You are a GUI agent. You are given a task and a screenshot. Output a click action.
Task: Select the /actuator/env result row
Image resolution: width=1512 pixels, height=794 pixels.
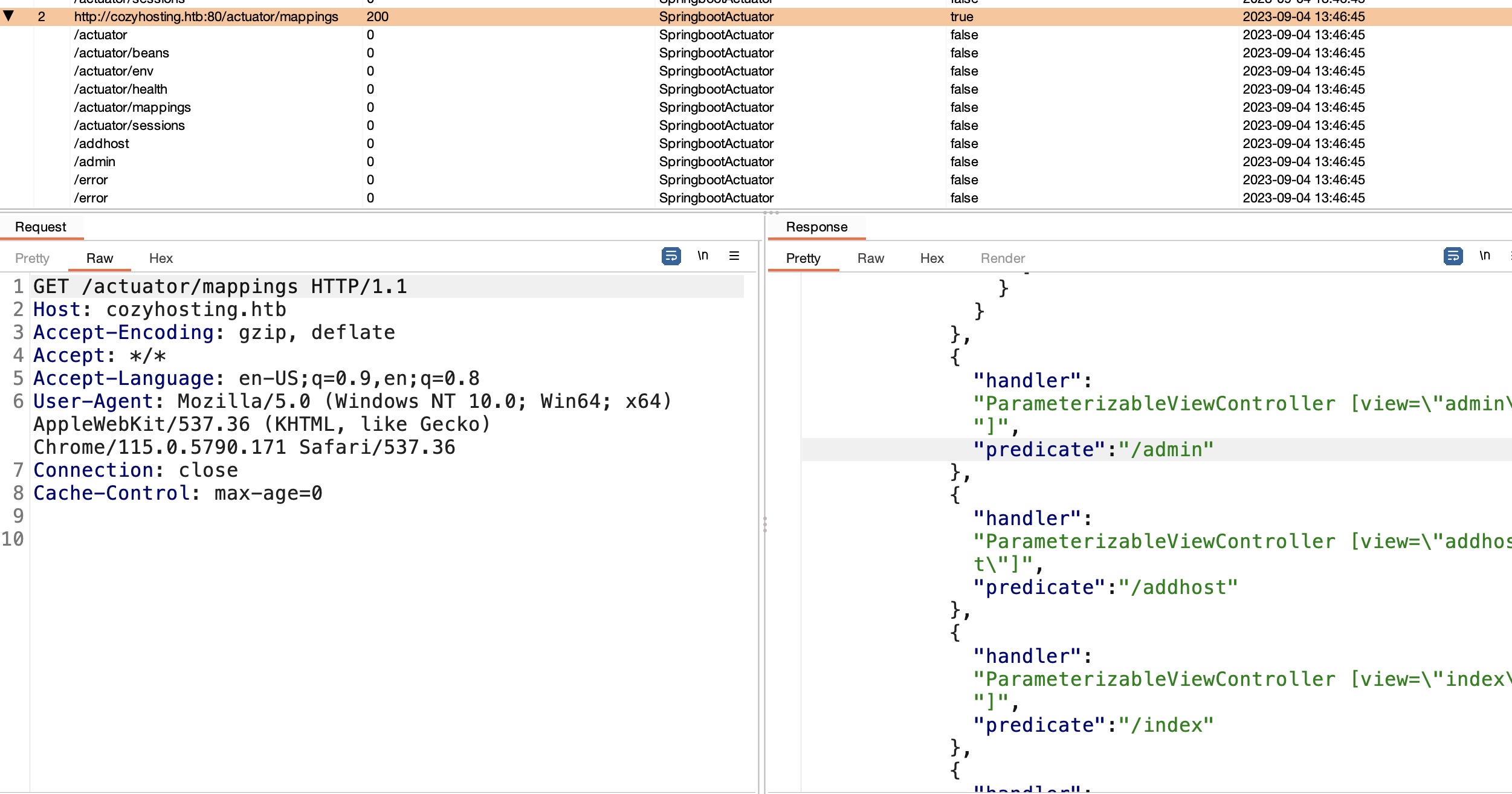pyautogui.click(x=114, y=71)
